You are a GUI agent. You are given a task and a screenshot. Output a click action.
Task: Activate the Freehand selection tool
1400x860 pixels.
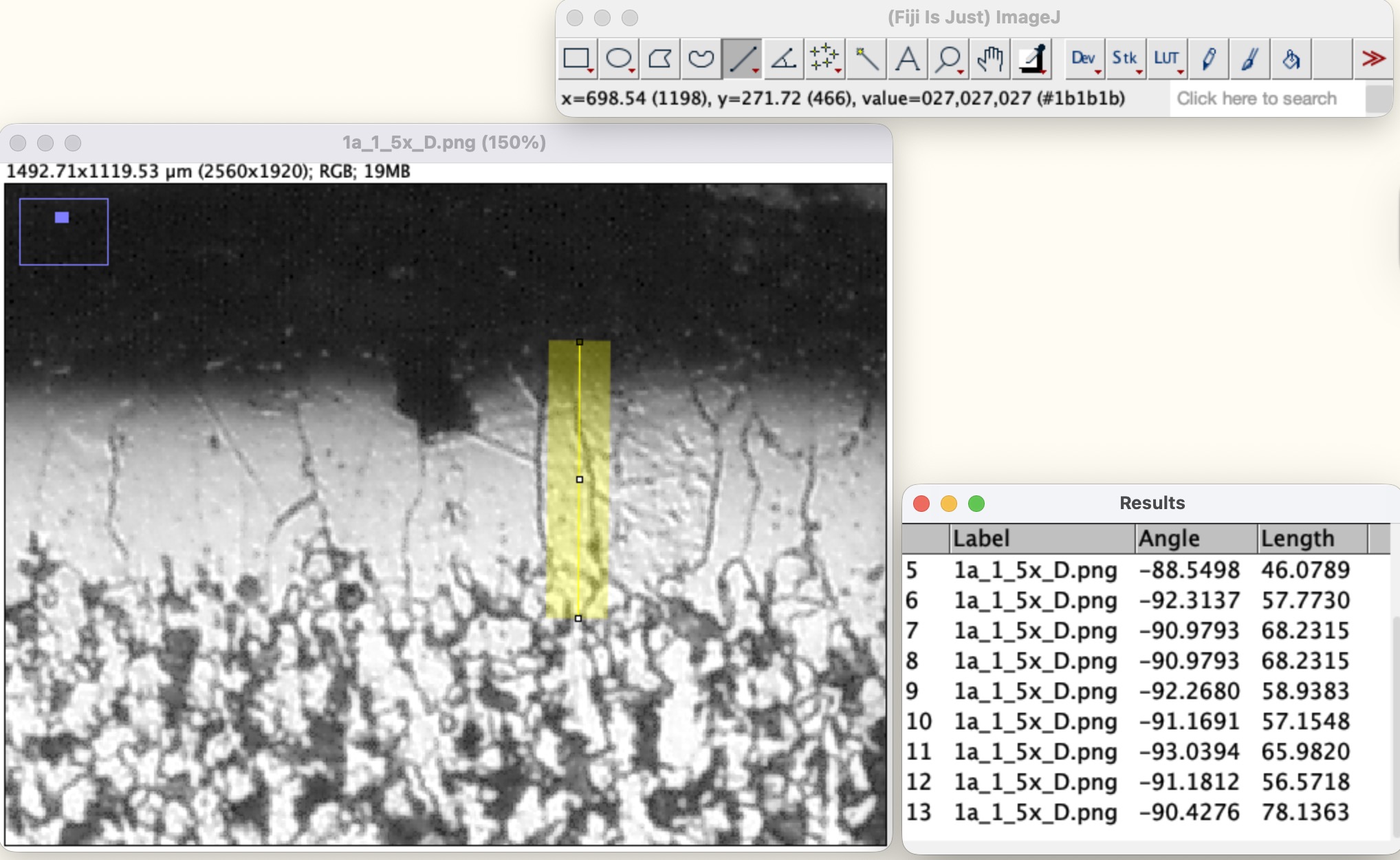coord(701,59)
